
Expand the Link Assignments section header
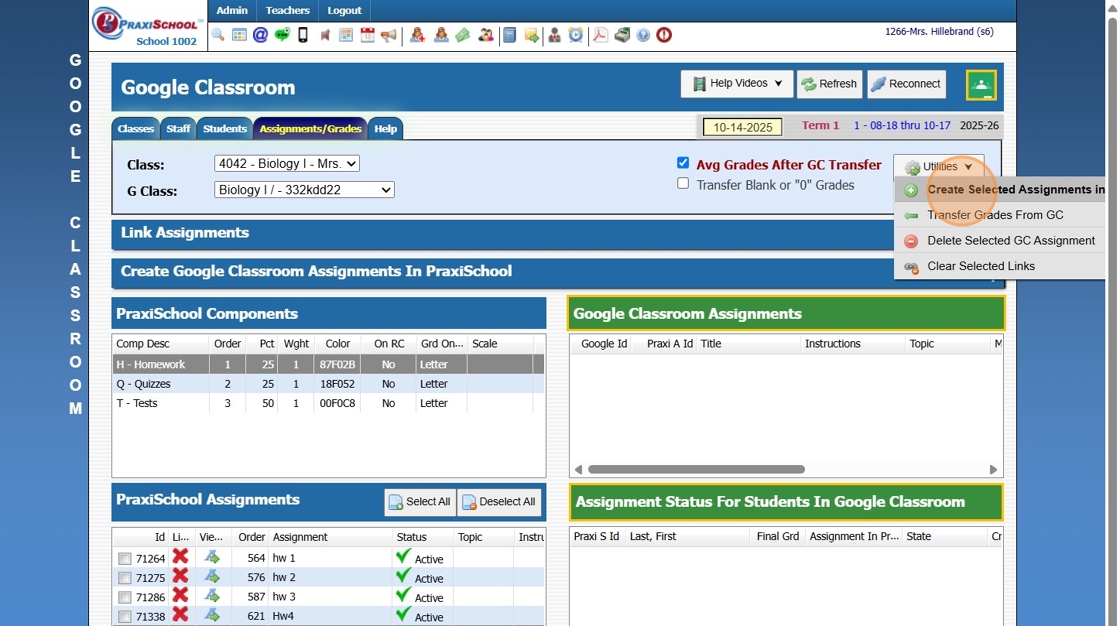click(503, 234)
